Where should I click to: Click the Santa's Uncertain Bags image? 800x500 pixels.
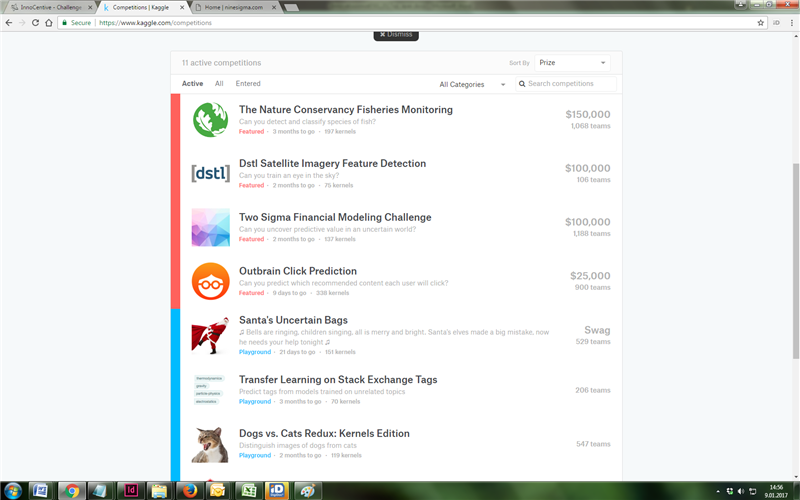(210, 335)
